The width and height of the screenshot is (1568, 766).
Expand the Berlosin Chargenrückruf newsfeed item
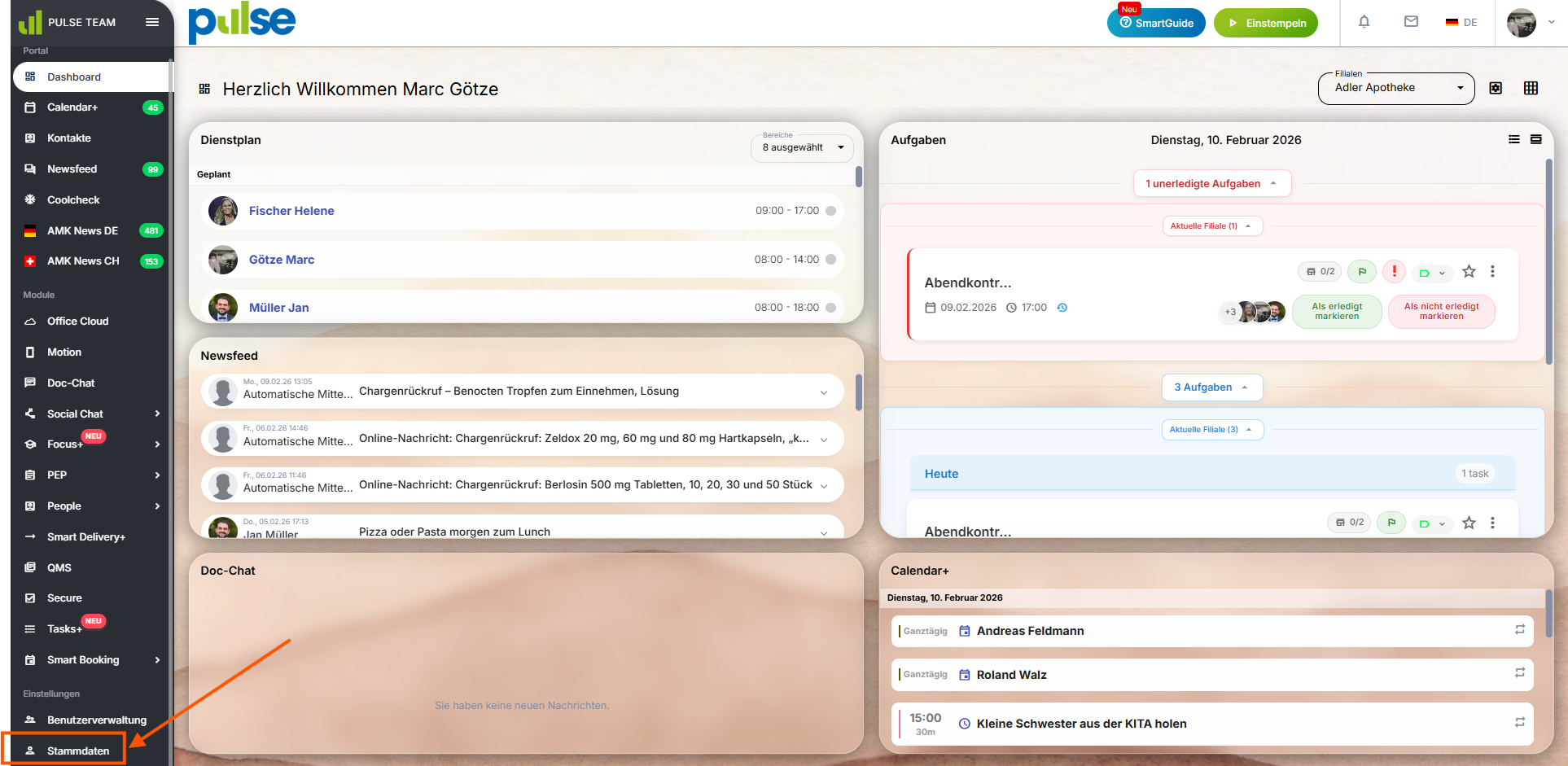pyautogui.click(x=824, y=486)
